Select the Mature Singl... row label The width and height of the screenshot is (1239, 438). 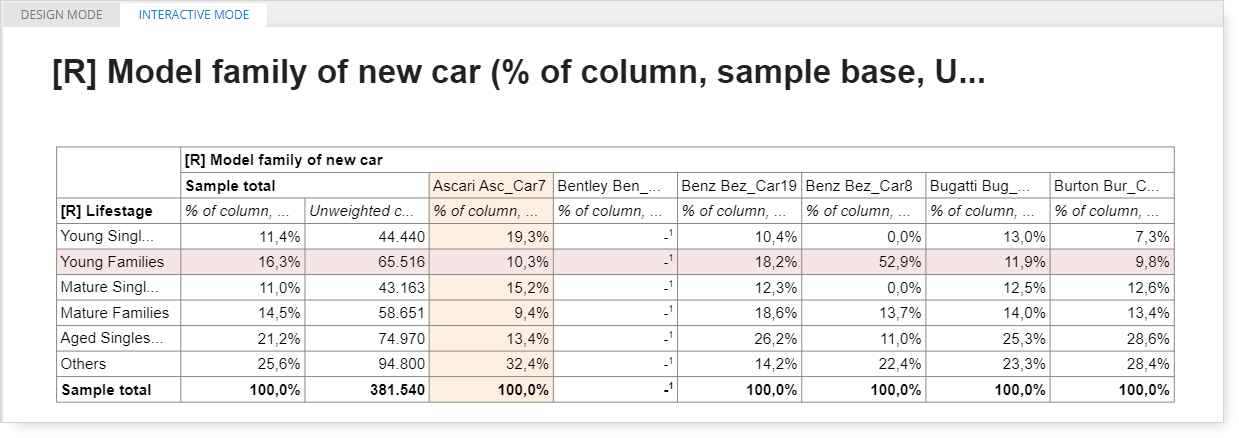[119, 288]
